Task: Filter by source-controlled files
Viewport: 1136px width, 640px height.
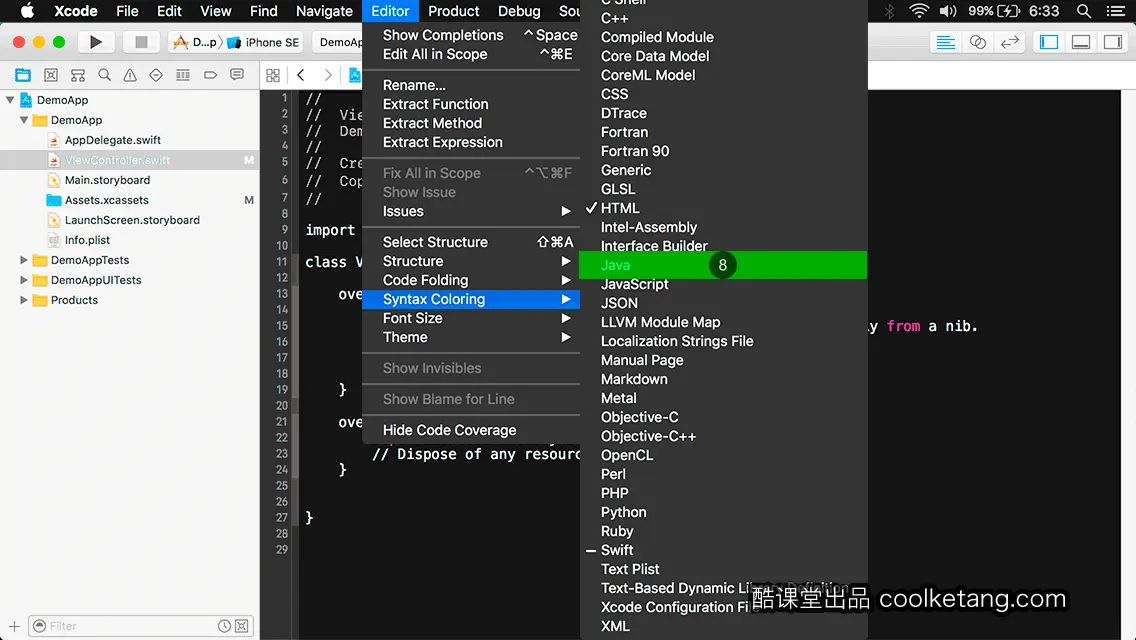Action: 242,626
